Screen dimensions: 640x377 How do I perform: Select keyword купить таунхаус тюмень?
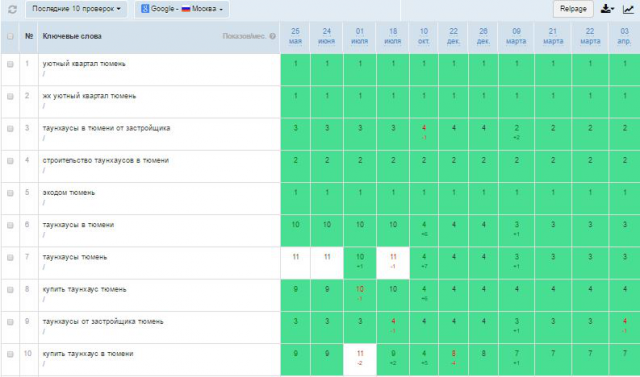click(84, 289)
